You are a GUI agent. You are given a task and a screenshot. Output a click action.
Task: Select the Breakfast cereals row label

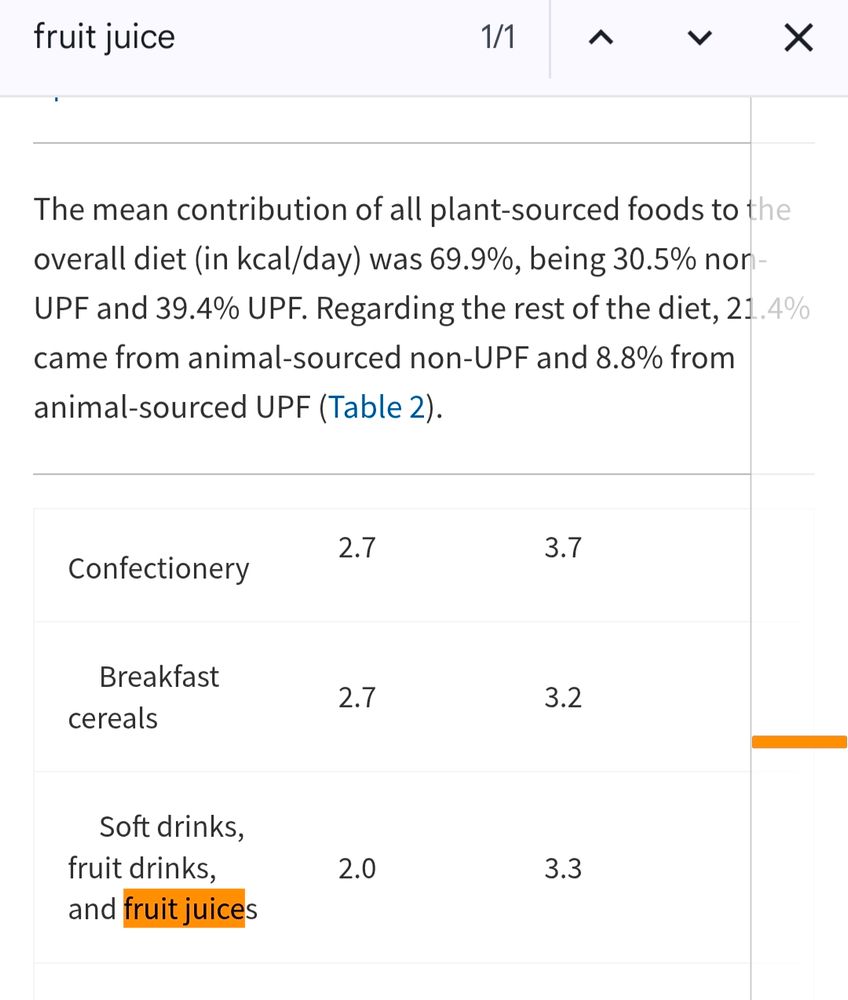click(x=142, y=697)
